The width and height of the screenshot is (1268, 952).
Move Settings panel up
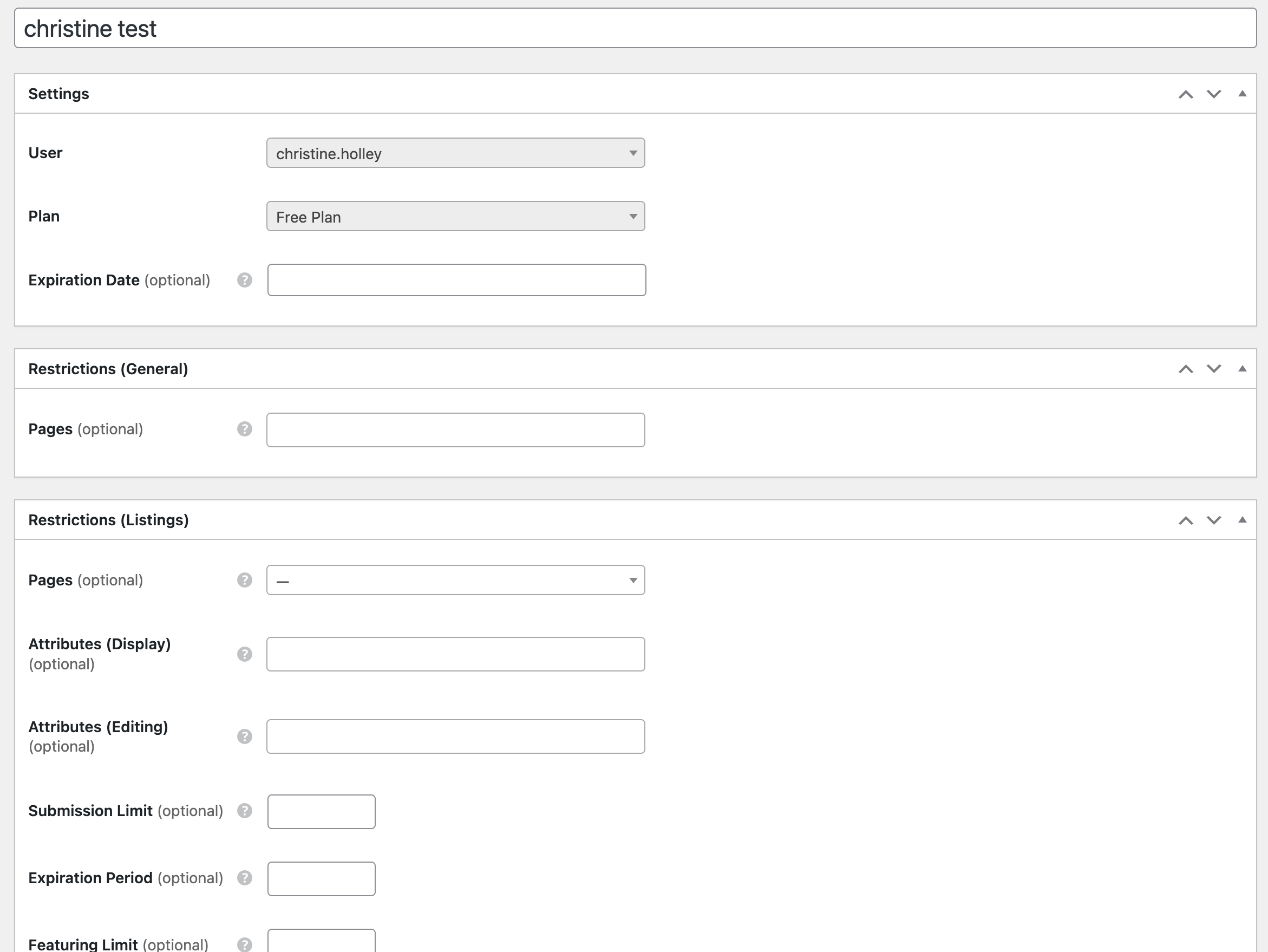1186,94
